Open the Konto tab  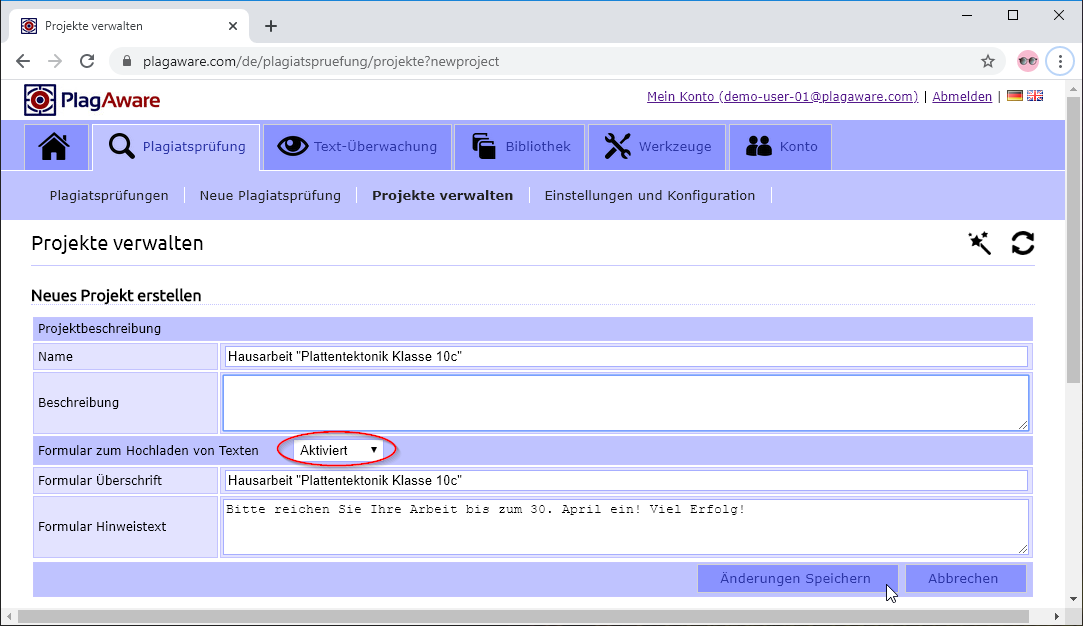(x=780, y=146)
